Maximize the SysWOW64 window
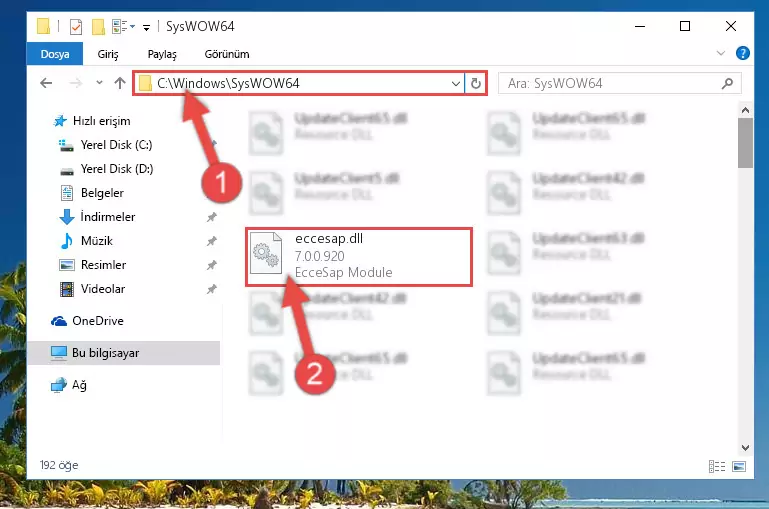 pos(685,26)
